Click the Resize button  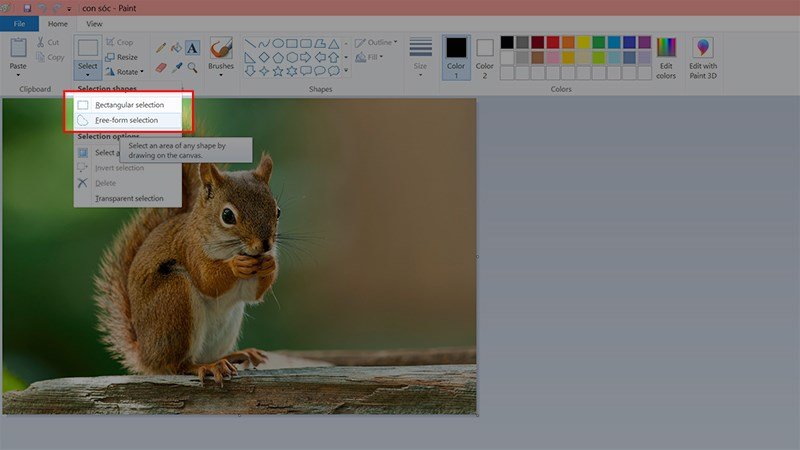[120, 57]
